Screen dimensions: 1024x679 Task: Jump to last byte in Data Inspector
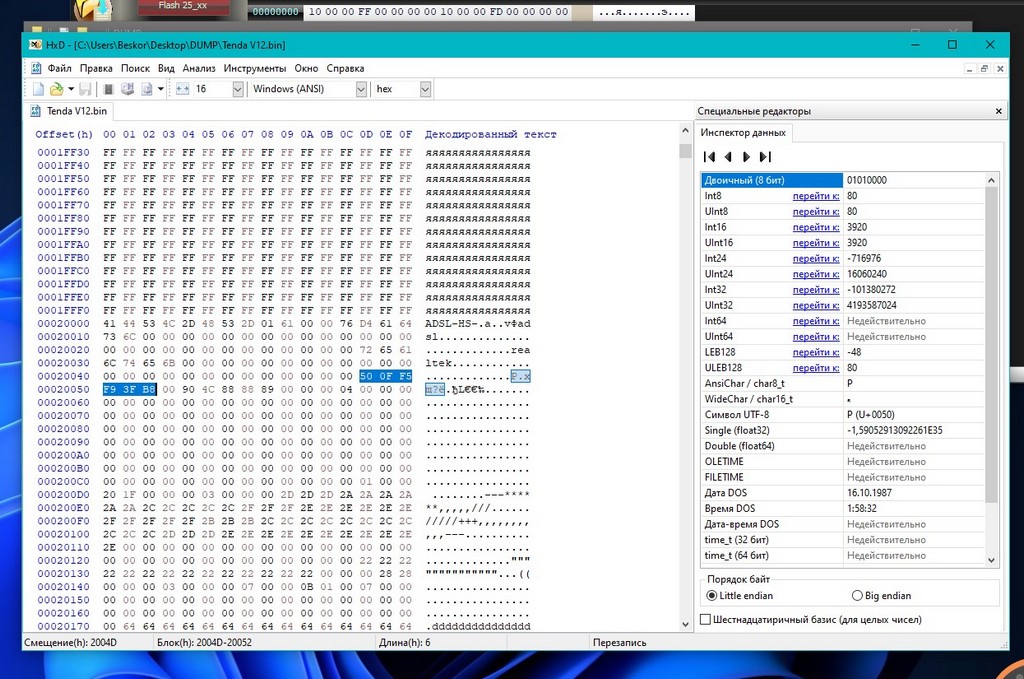(x=765, y=157)
